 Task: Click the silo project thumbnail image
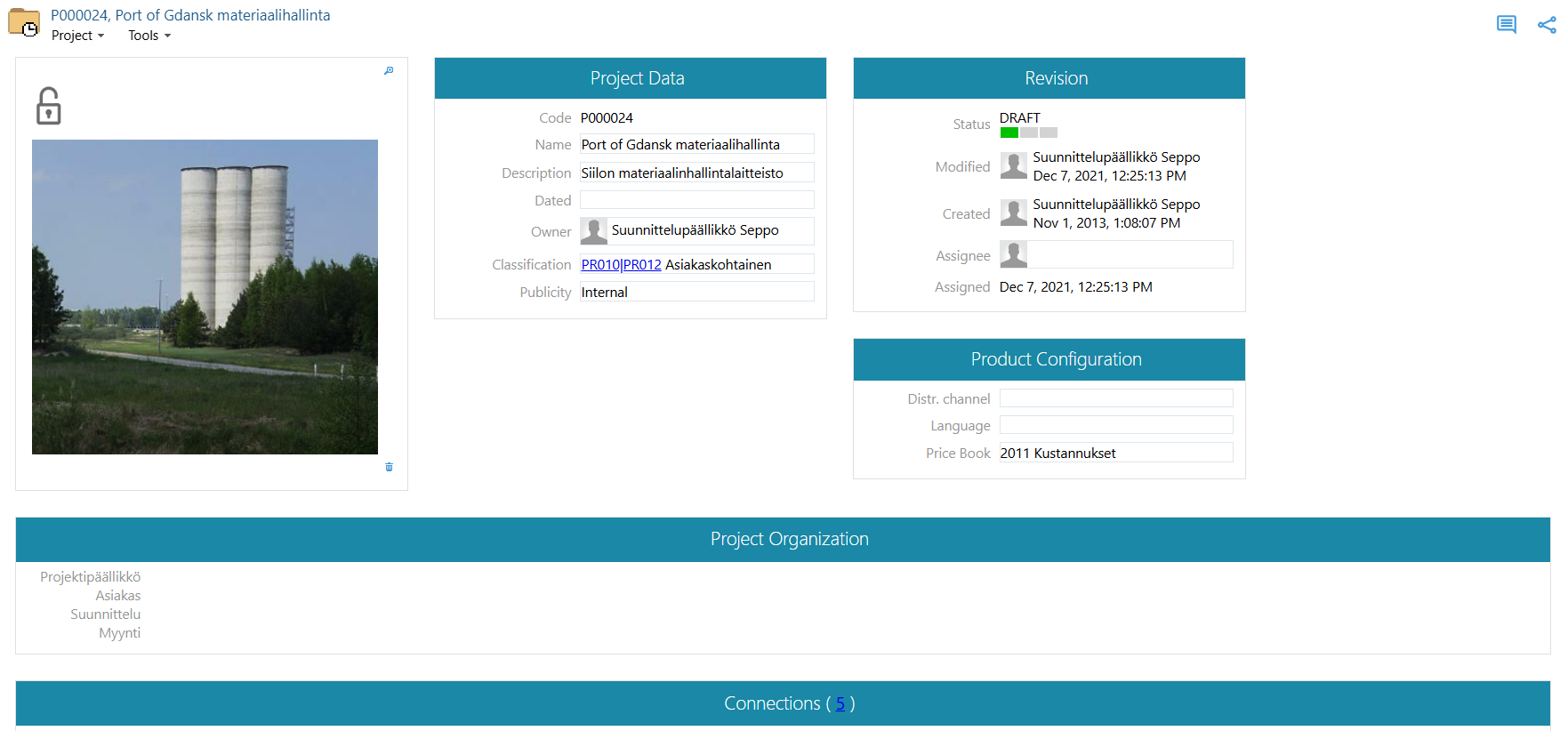click(205, 296)
